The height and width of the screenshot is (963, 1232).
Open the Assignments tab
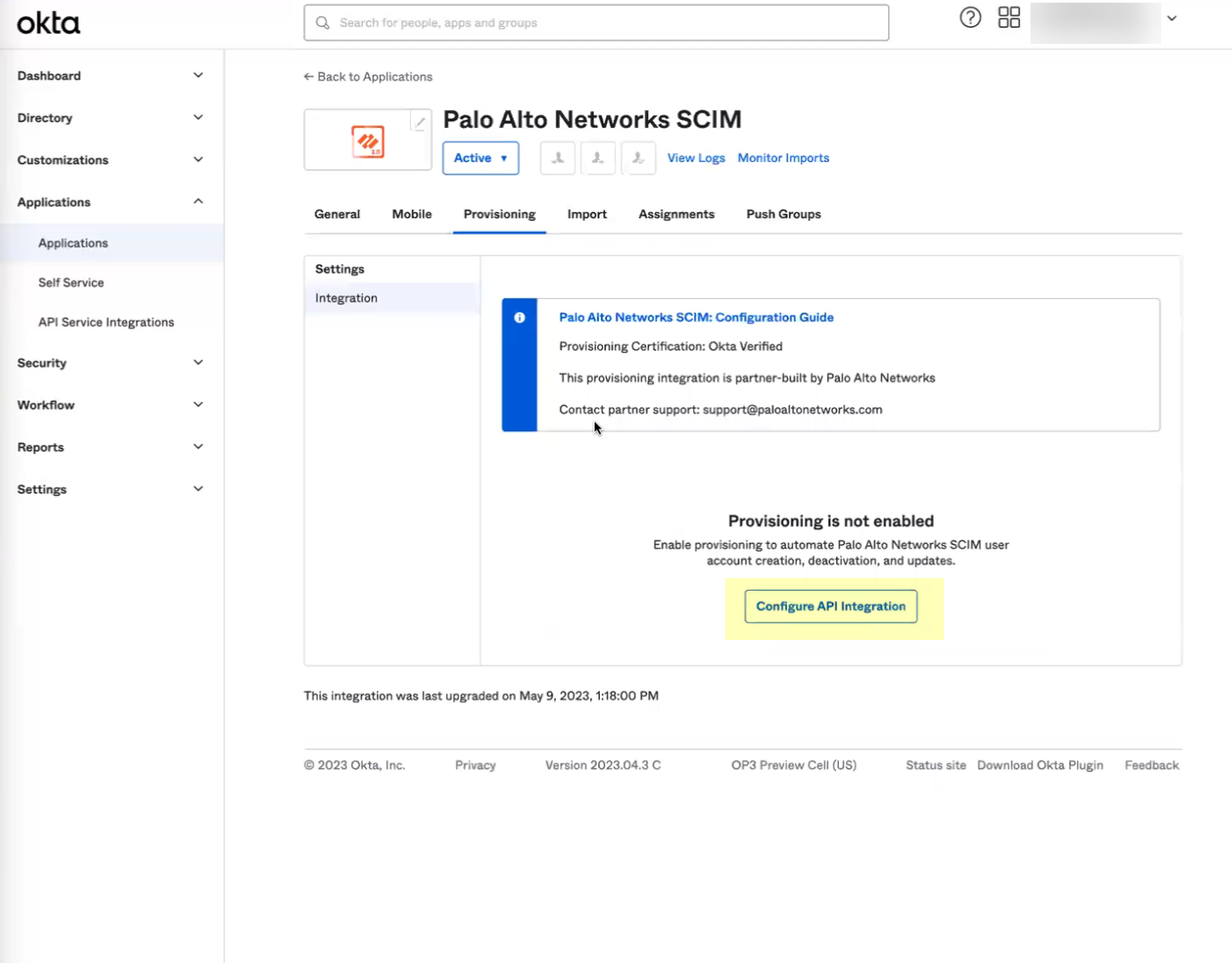(676, 214)
